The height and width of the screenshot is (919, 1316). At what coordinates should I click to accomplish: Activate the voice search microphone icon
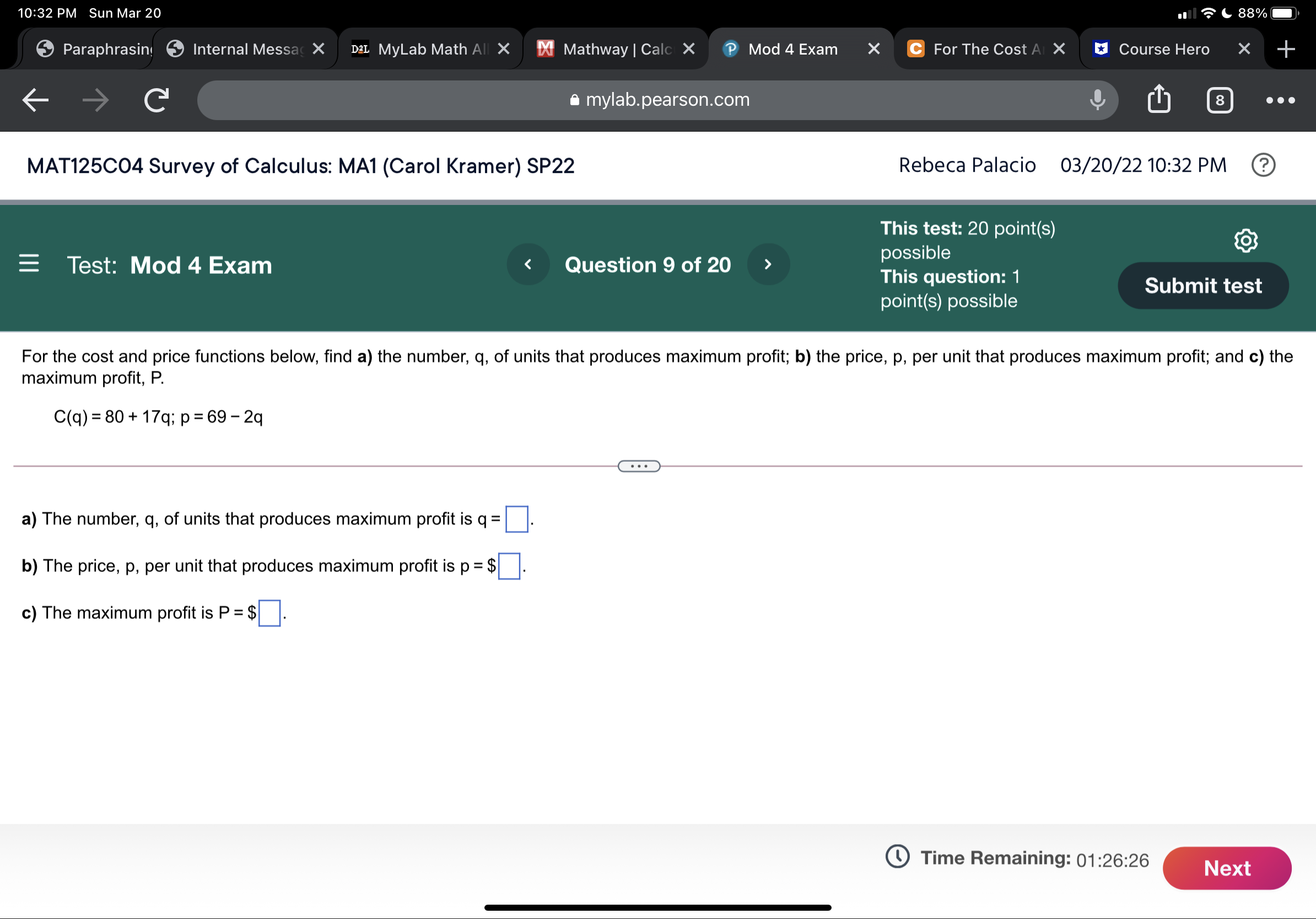1096,100
